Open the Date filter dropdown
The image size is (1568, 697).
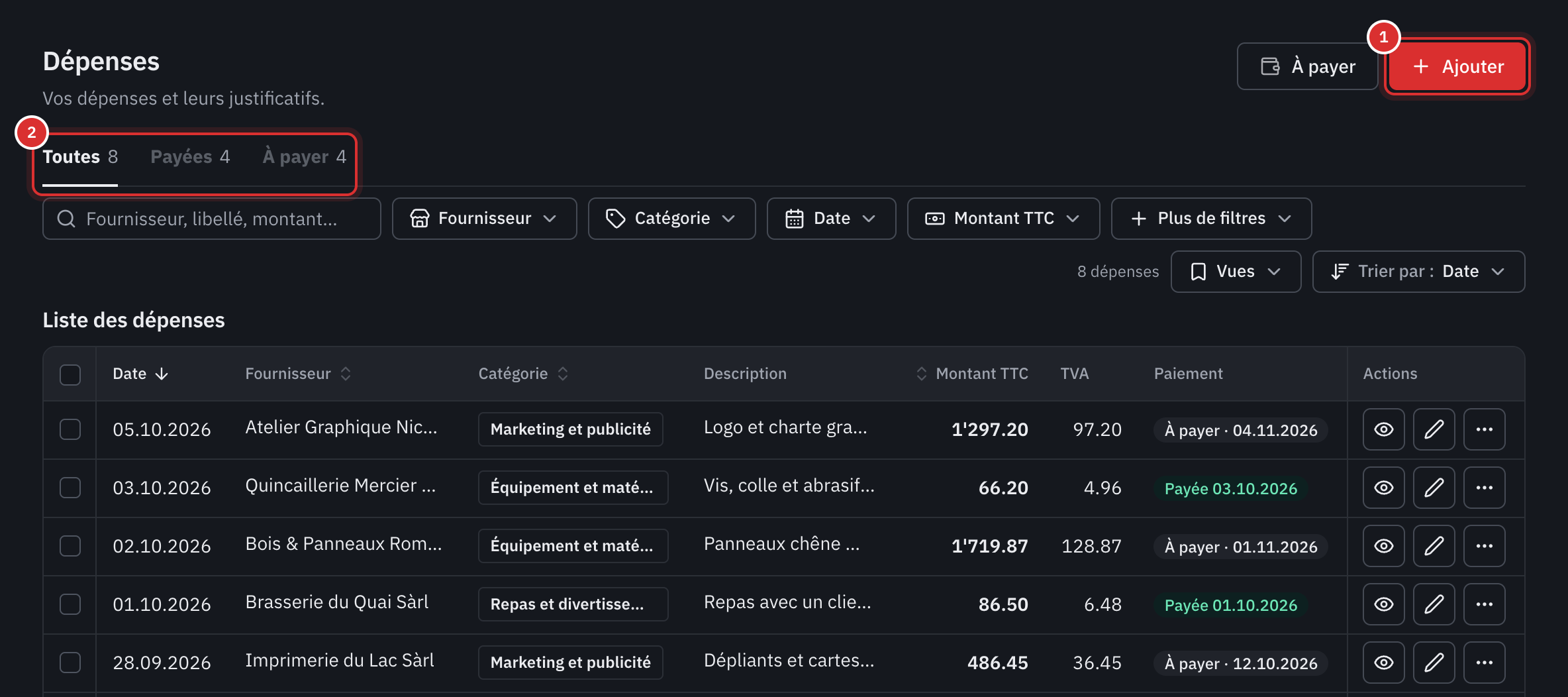(831, 219)
